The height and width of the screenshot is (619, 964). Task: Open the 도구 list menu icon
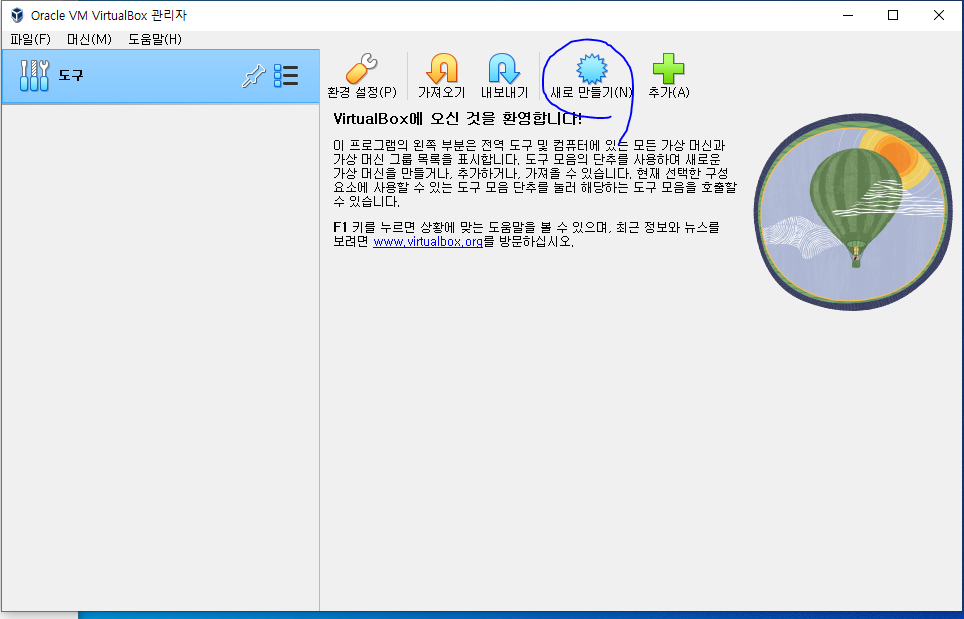[x=286, y=76]
